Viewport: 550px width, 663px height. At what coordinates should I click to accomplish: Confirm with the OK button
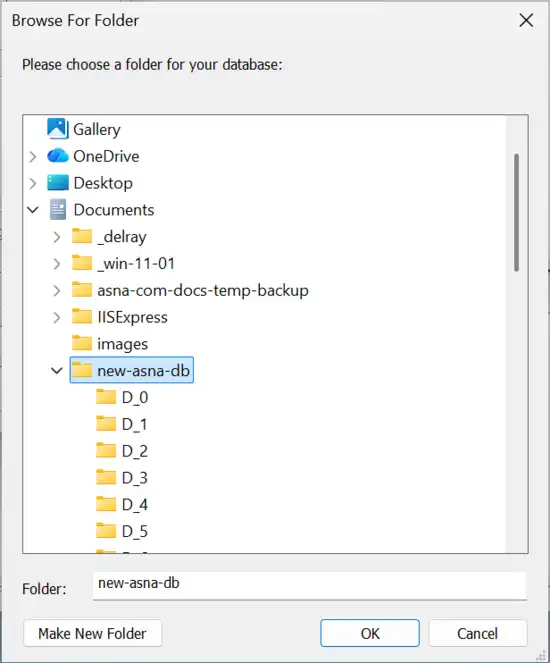tap(370, 633)
